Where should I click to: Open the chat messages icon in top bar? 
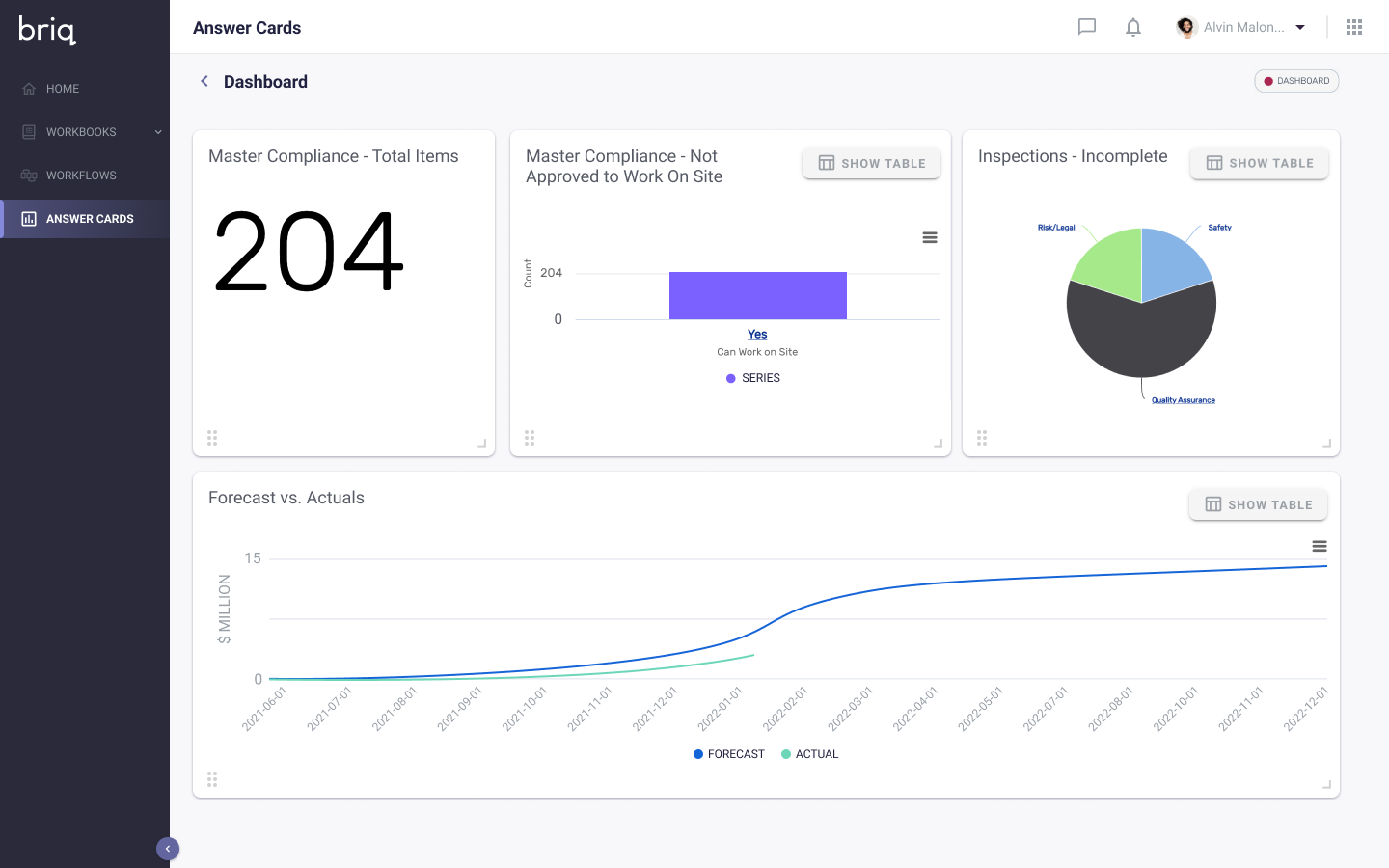click(1086, 27)
